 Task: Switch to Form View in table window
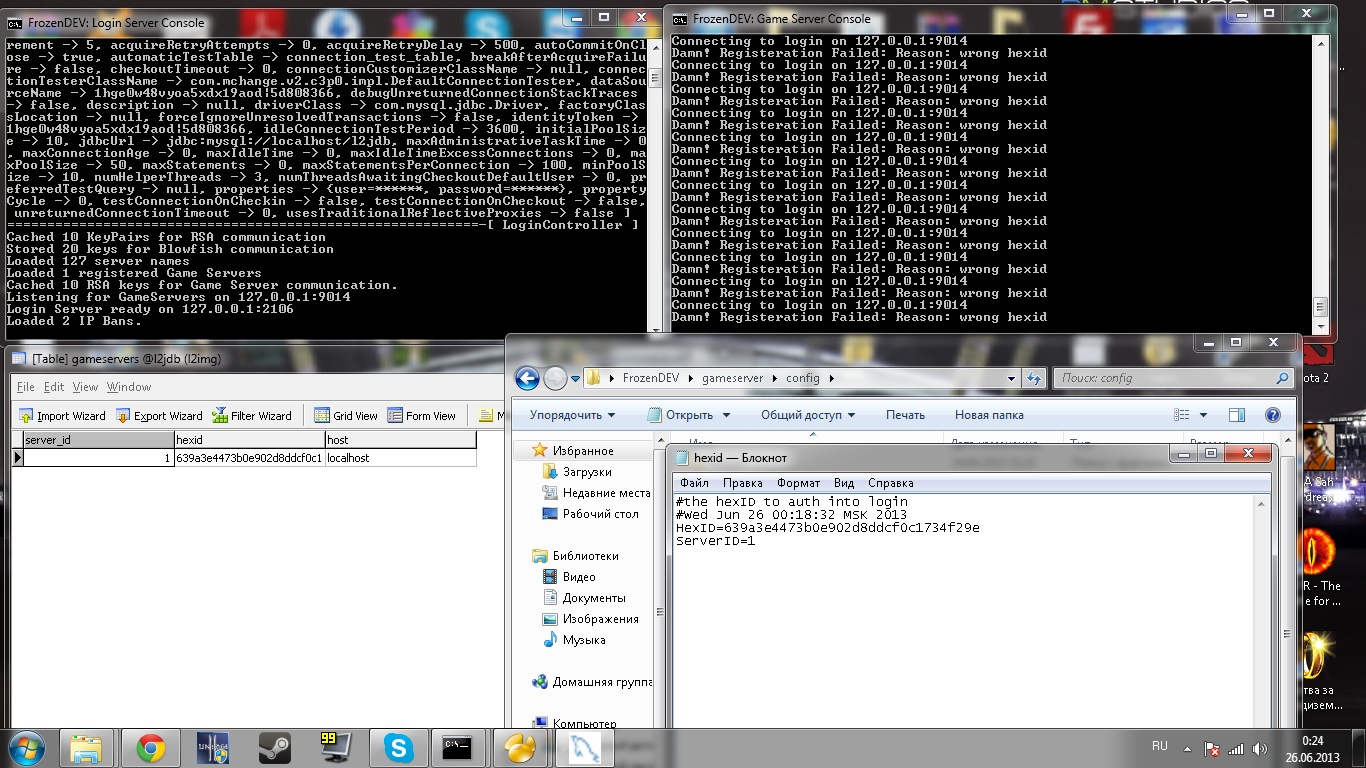[421, 416]
